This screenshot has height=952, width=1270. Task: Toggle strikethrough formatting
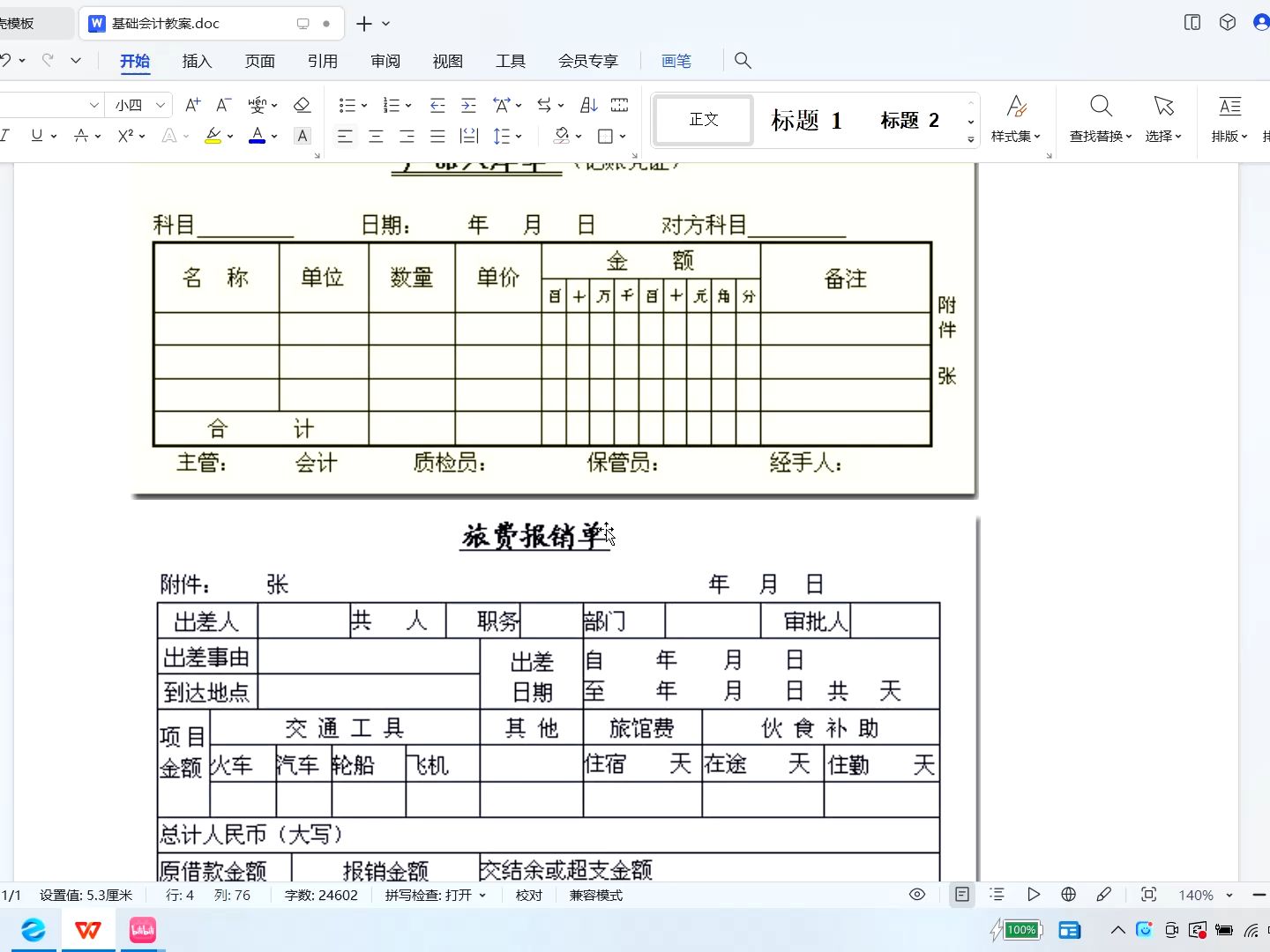pos(81,136)
